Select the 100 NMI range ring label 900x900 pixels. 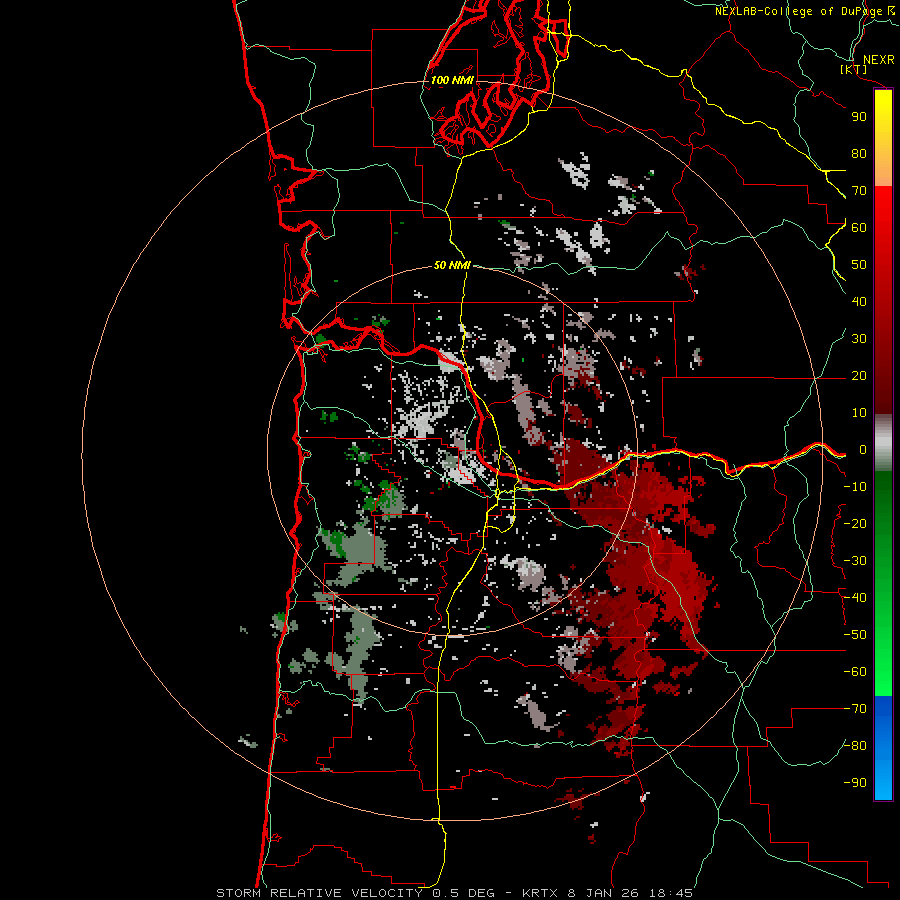pos(452,80)
